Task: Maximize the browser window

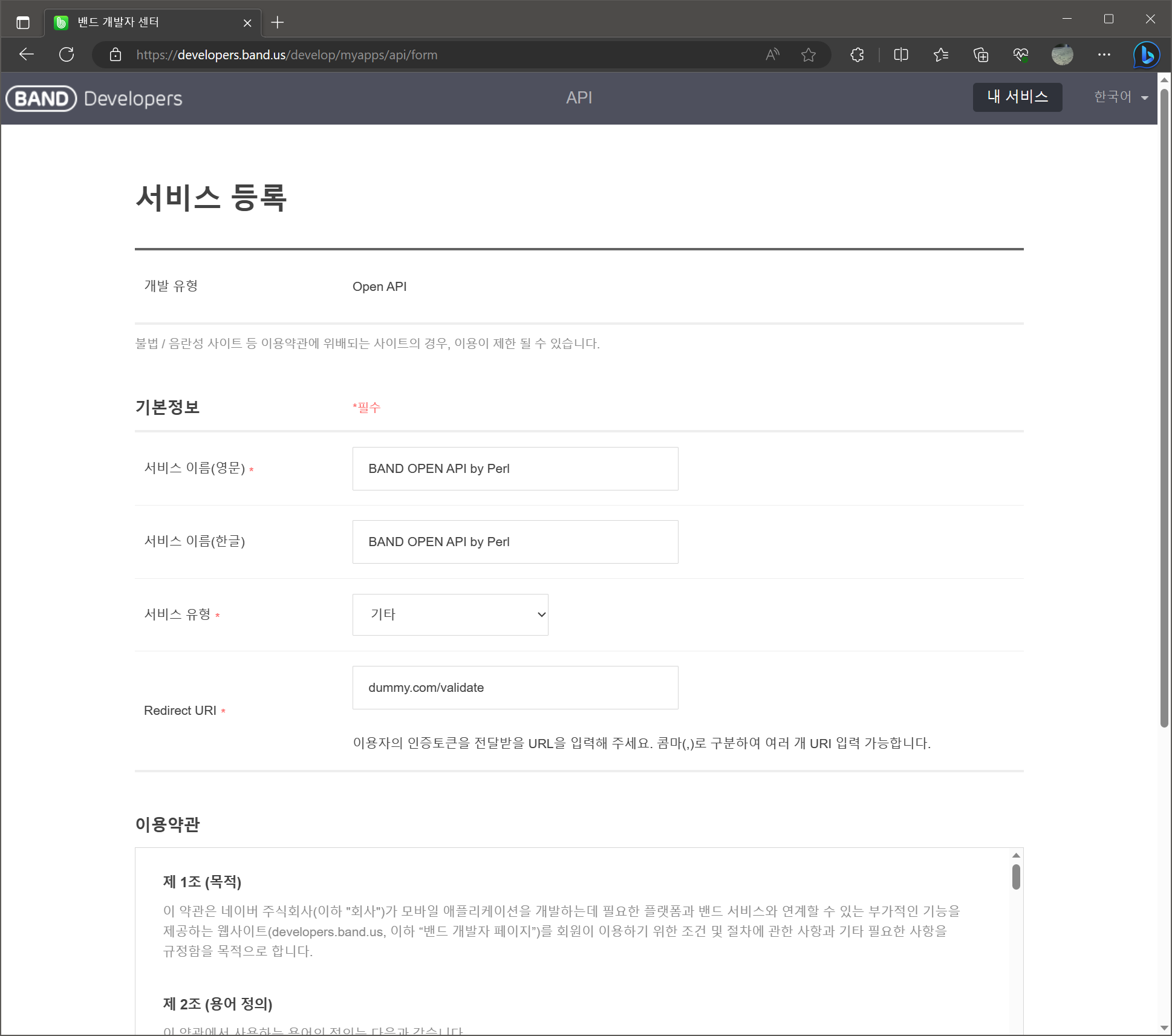Action: click(x=1109, y=19)
